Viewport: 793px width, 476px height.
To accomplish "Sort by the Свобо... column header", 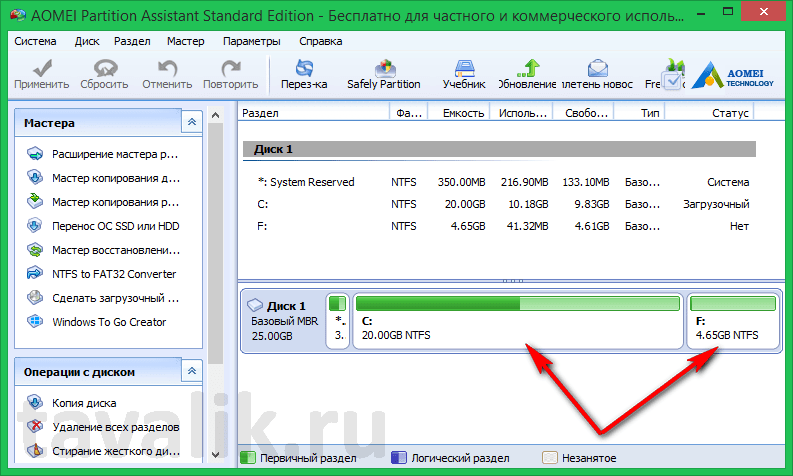I will point(584,113).
